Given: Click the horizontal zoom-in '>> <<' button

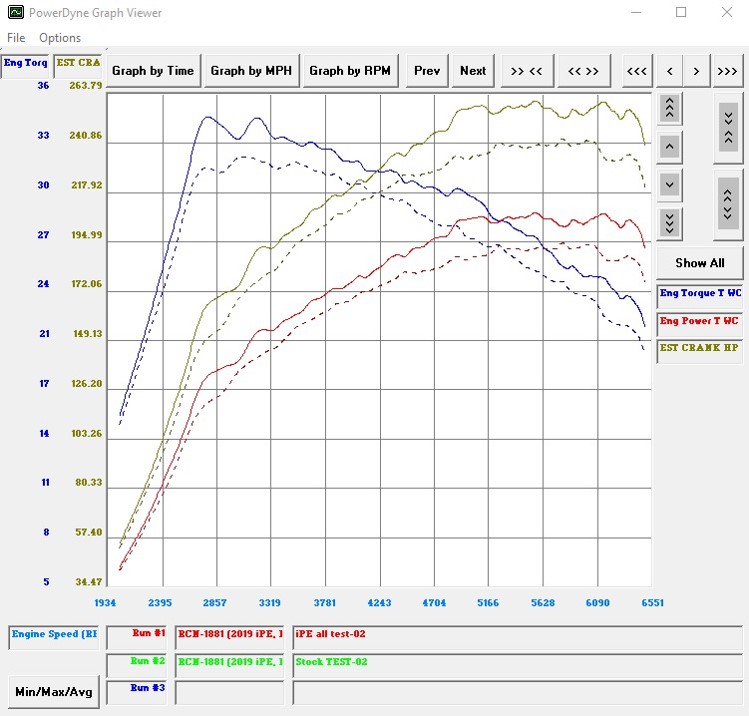Looking at the screenshot, I should pyautogui.click(x=527, y=71).
